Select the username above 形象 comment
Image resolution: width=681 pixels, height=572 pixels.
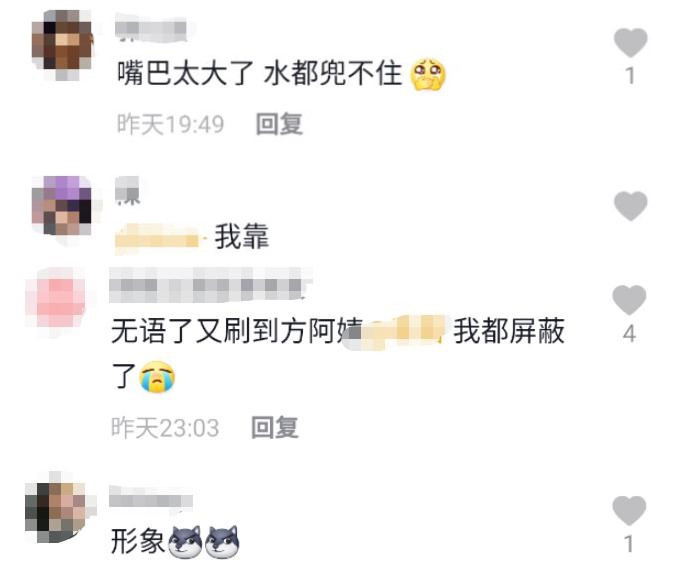151,497
